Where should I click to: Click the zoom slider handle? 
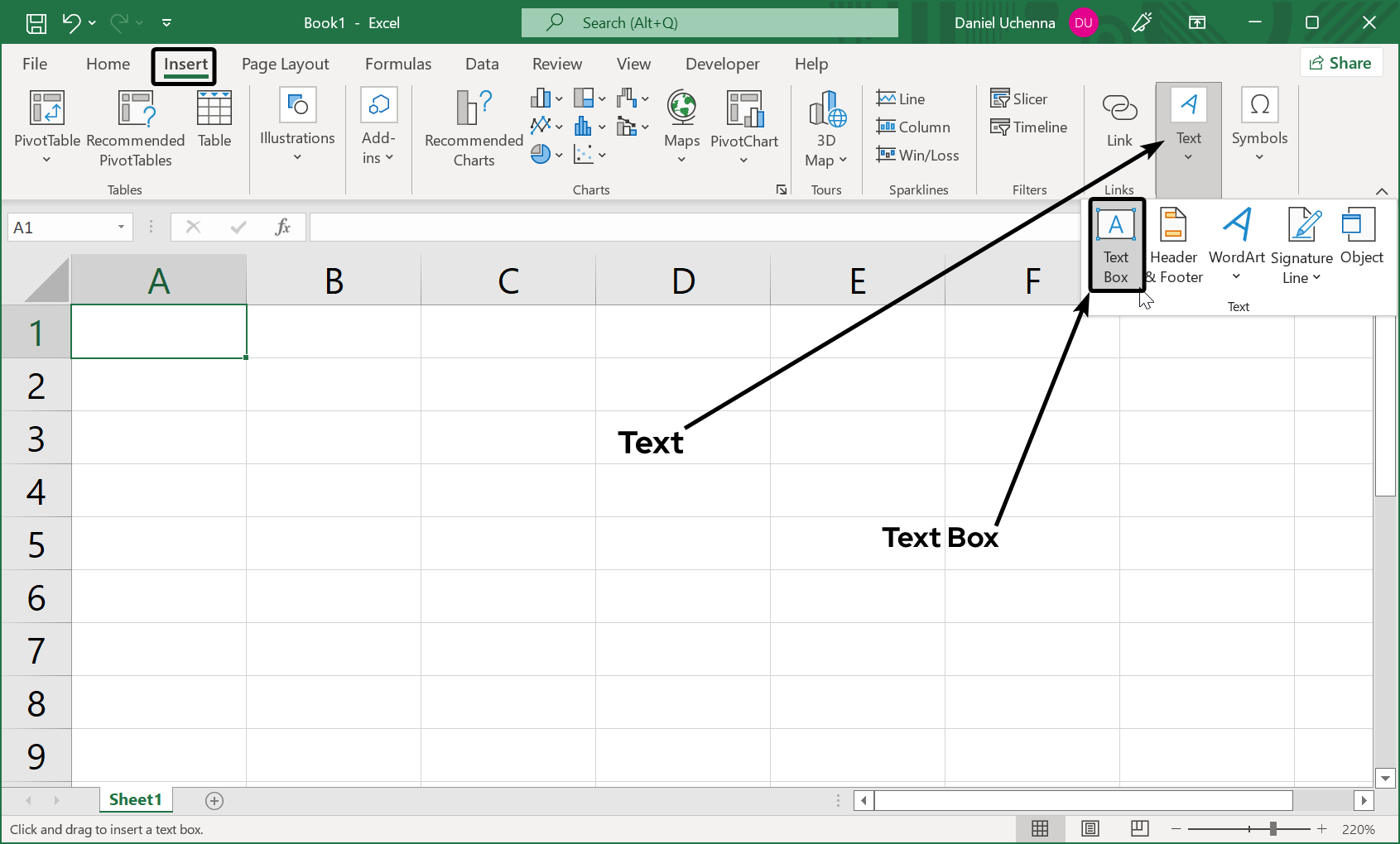(x=1273, y=828)
